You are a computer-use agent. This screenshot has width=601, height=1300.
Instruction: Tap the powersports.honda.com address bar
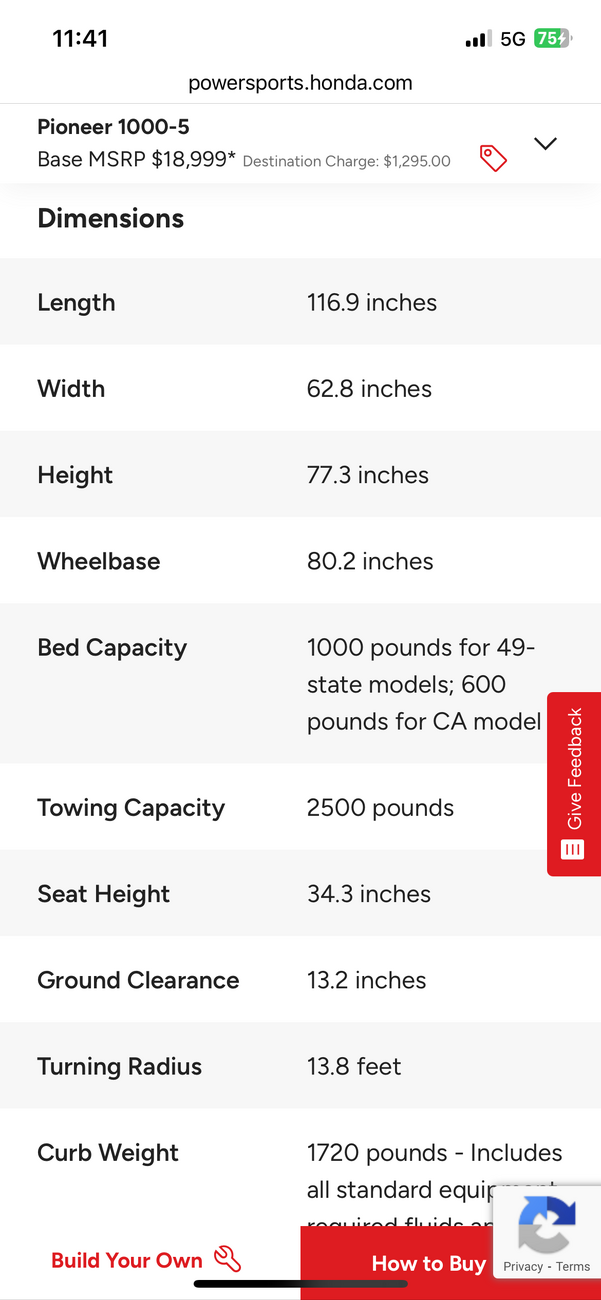[x=300, y=83]
